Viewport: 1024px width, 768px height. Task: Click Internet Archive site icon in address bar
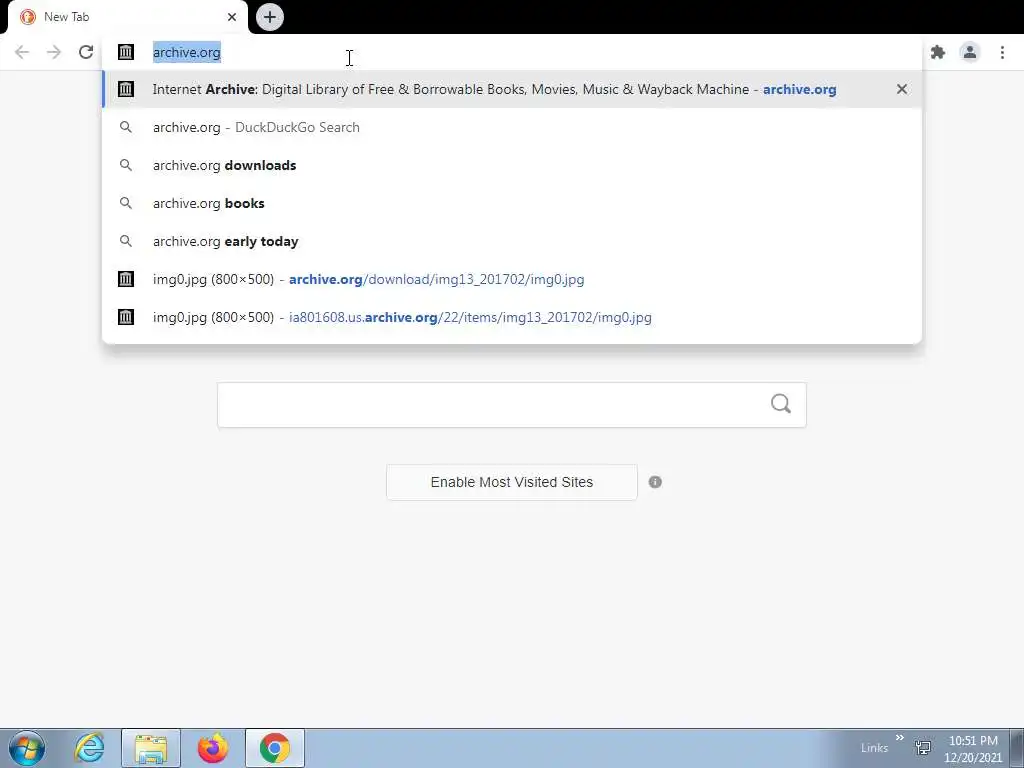pyautogui.click(x=125, y=52)
